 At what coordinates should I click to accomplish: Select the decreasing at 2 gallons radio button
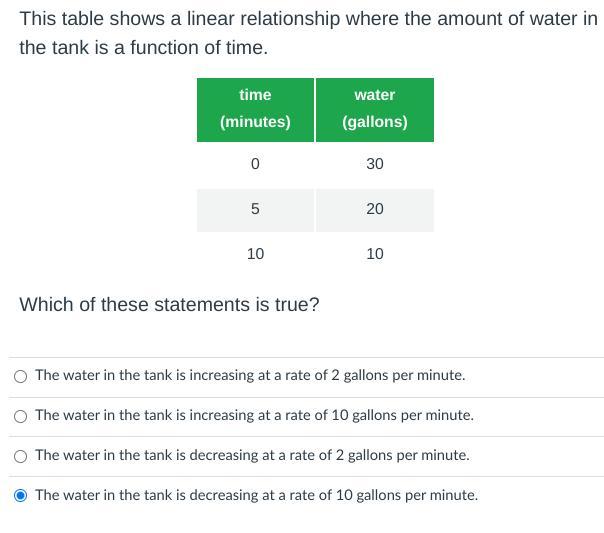[x=21, y=456]
